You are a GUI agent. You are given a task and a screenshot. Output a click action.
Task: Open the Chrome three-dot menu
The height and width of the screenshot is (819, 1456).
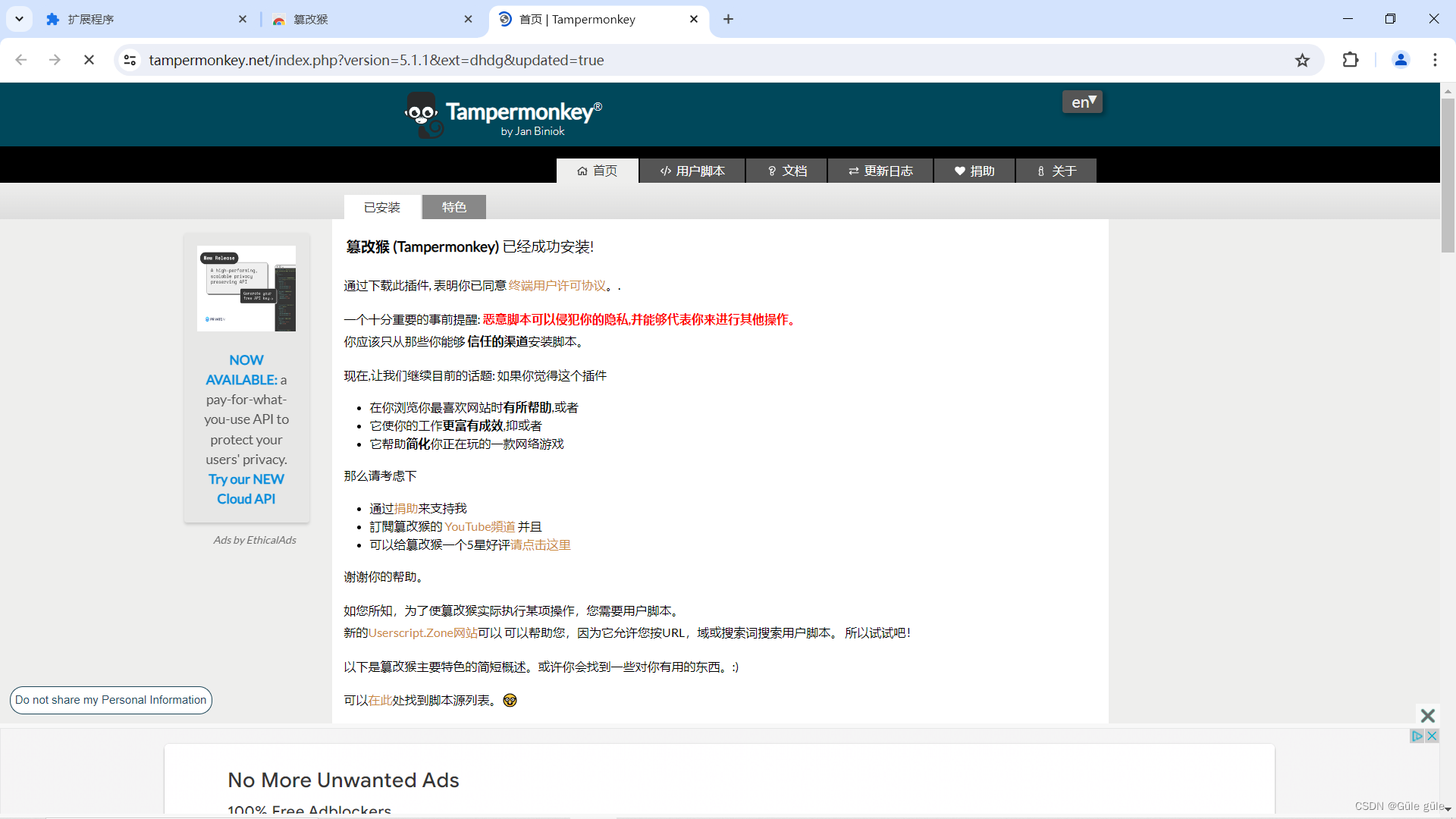[1435, 60]
